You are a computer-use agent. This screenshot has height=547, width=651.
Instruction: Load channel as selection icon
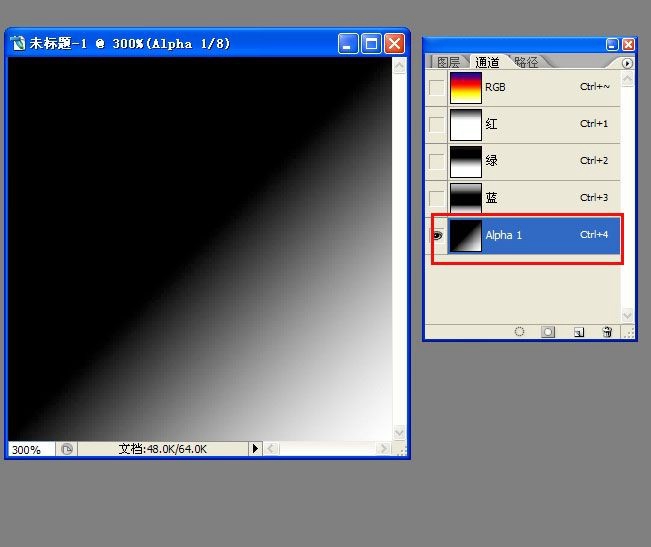pos(519,332)
